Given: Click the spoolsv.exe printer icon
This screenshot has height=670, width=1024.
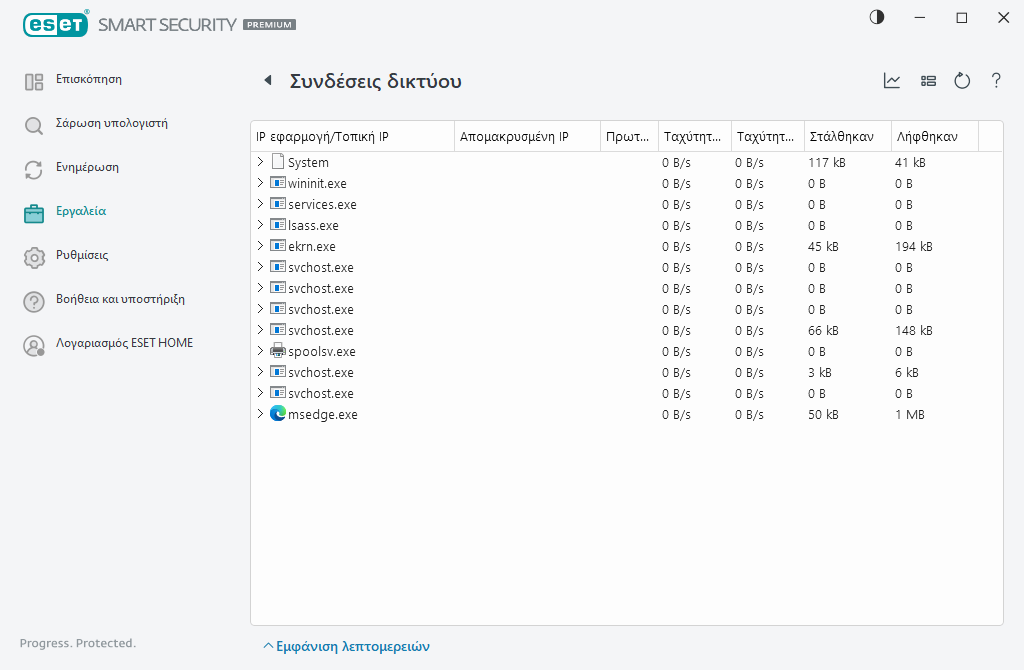Looking at the screenshot, I should click(x=278, y=351).
